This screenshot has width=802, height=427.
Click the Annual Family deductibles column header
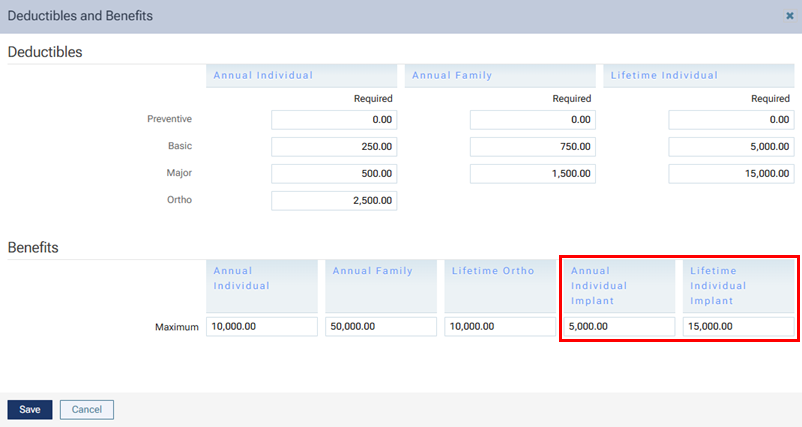pyautogui.click(x=500, y=76)
